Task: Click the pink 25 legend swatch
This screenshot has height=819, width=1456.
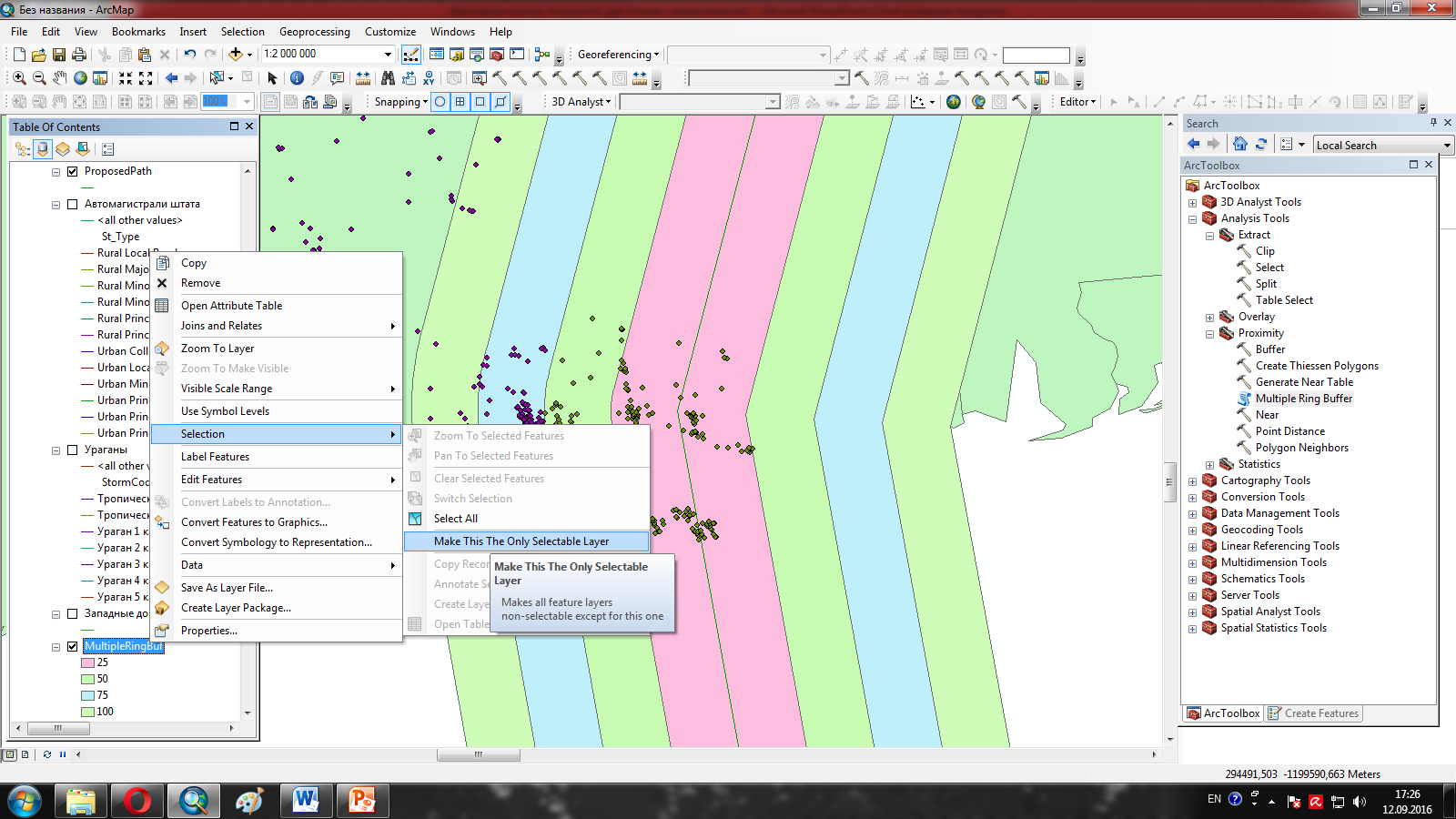Action: (88, 662)
